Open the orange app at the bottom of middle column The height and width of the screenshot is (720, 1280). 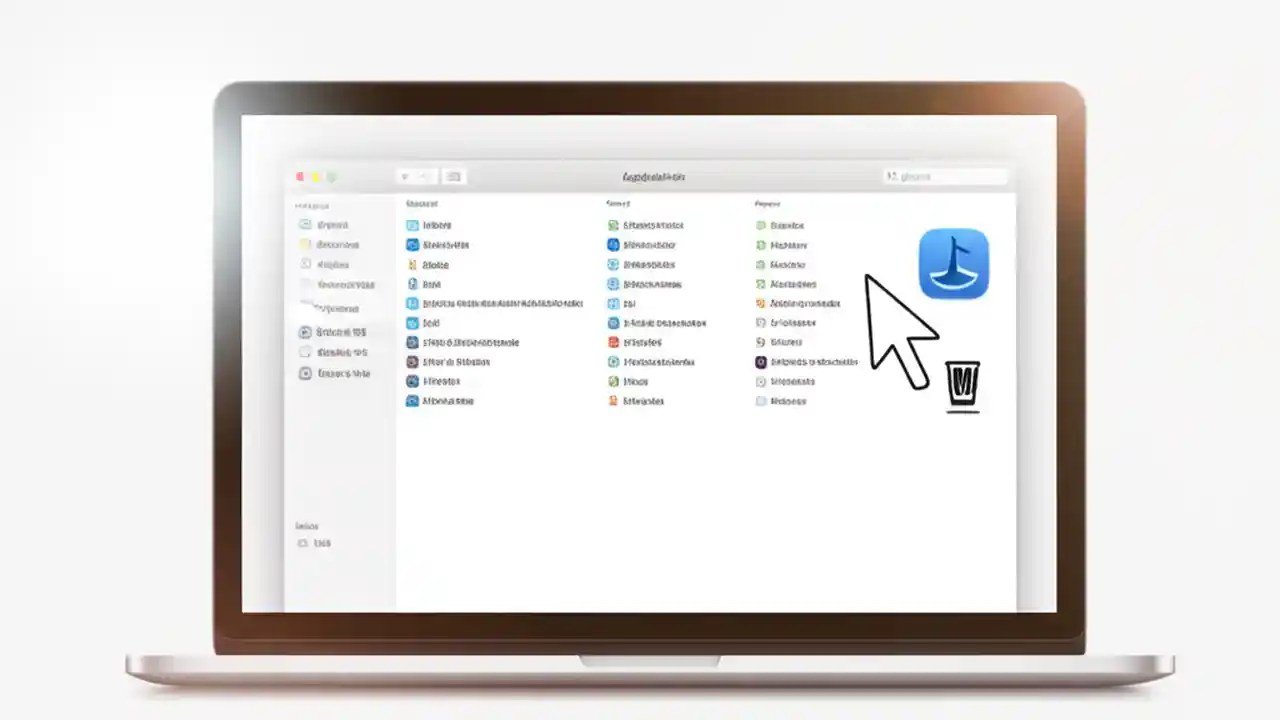click(613, 401)
